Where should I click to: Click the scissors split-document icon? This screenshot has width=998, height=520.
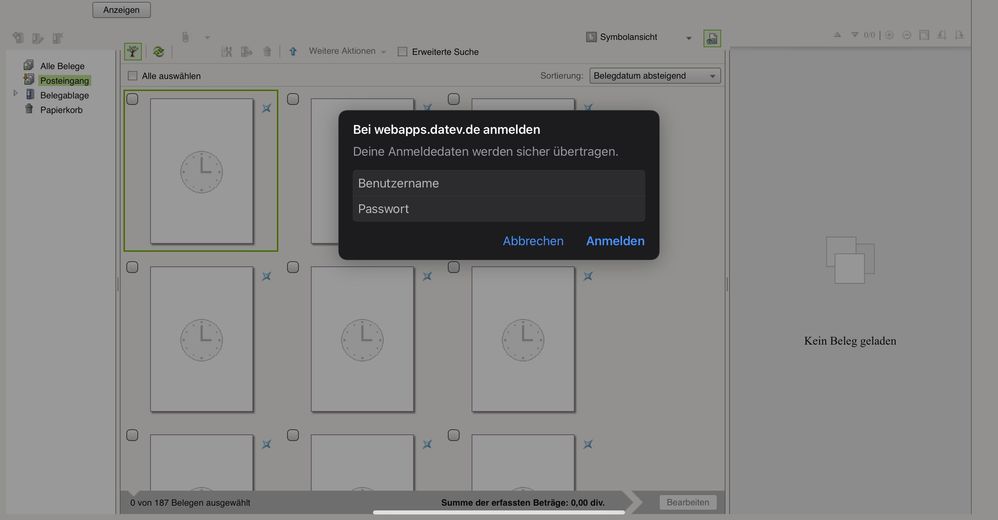pos(227,52)
